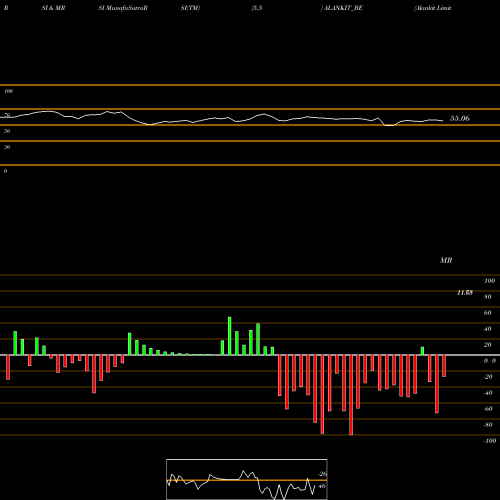Open the mini line chart thumbnail
The width and height of the screenshot is (500, 500).
247,479
